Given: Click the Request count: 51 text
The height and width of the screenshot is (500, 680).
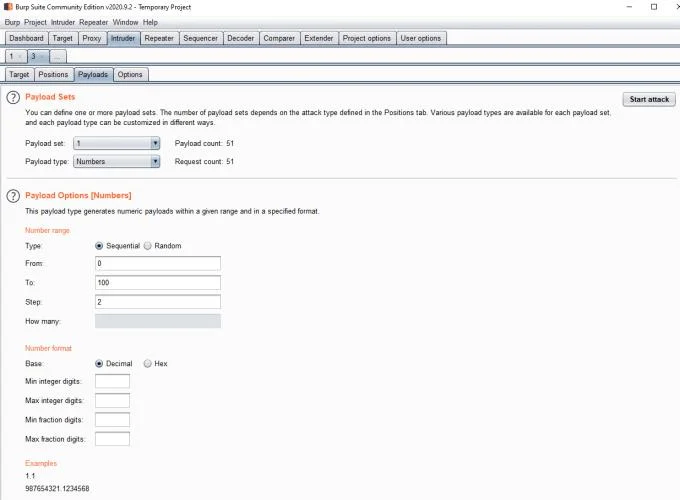Looking at the screenshot, I should [x=204, y=161].
